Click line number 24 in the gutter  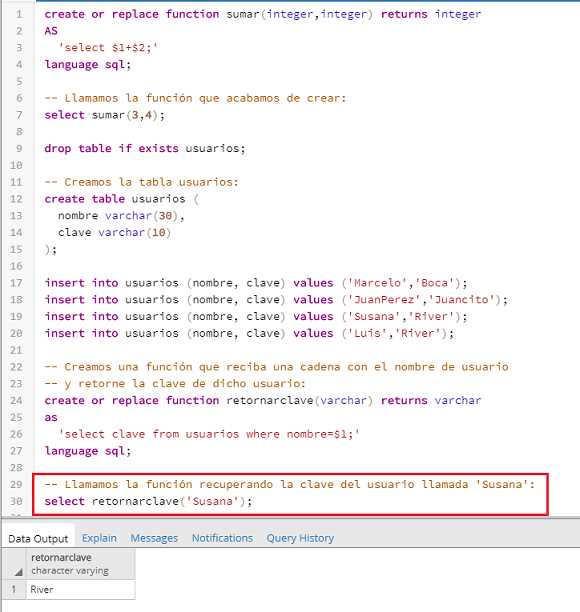(x=16, y=400)
